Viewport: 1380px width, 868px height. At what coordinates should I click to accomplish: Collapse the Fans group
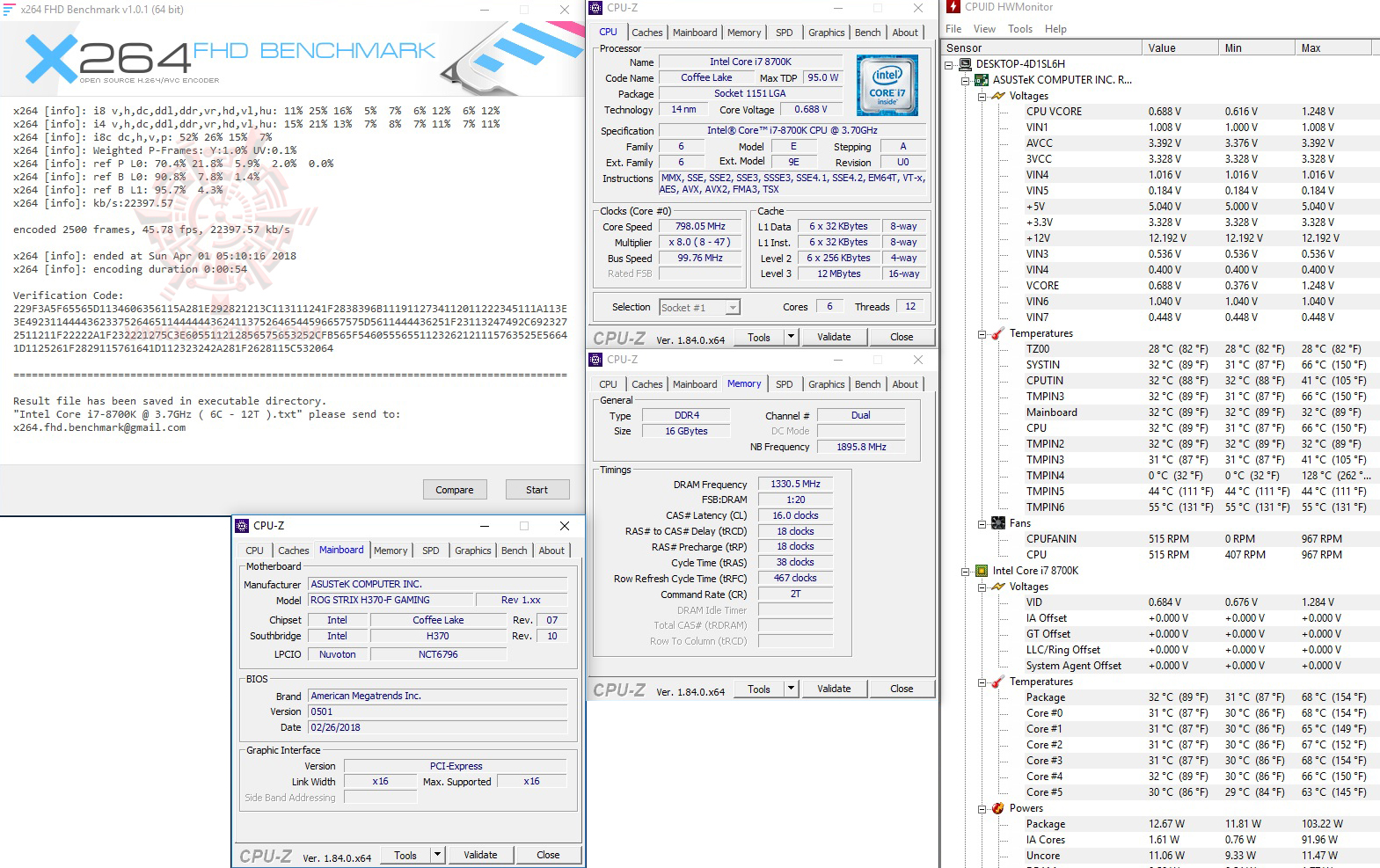coord(982,523)
